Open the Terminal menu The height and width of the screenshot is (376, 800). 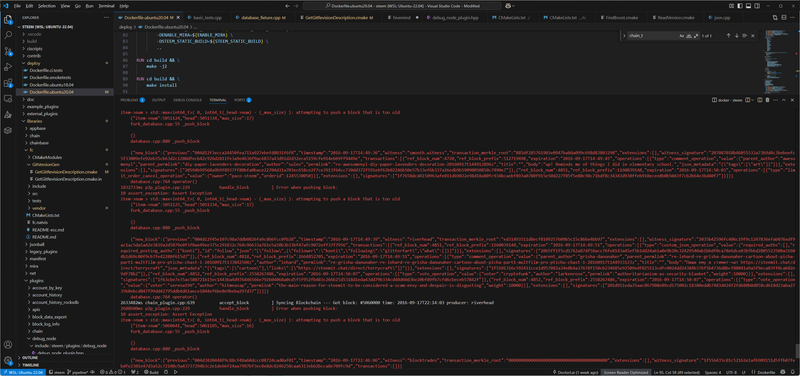(x=106, y=6)
